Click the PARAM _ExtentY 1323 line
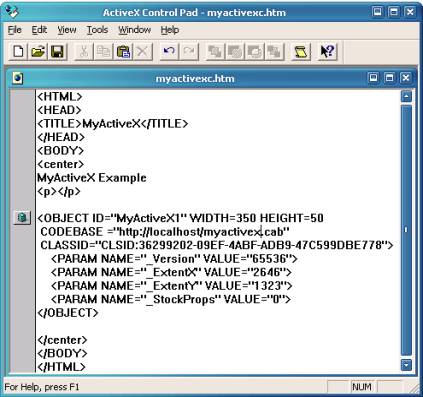The image size is (423, 397). (172, 286)
